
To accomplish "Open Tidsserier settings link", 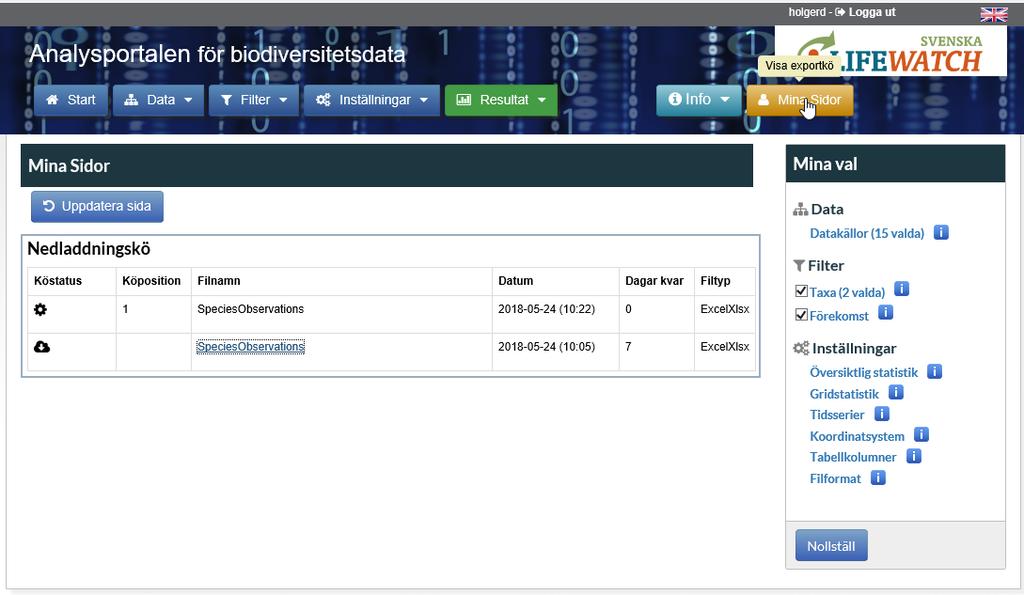I will (x=837, y=415).
